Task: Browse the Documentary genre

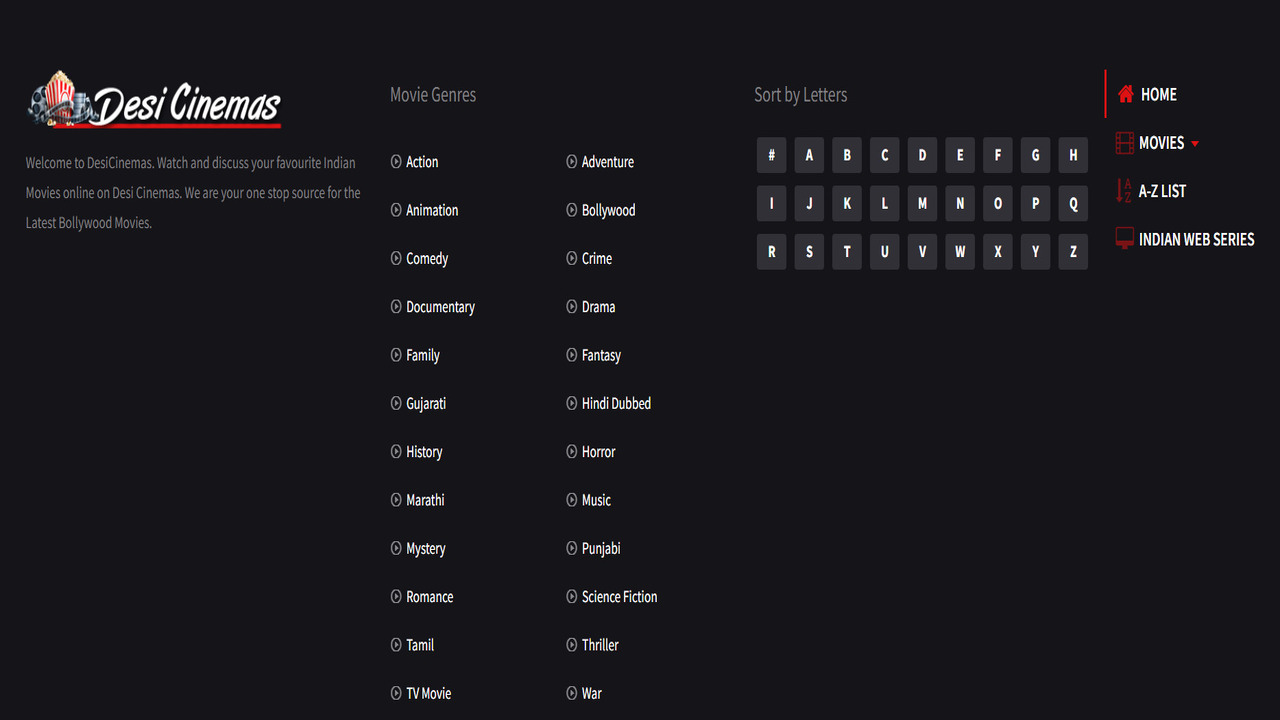Action: pos(440,307)
